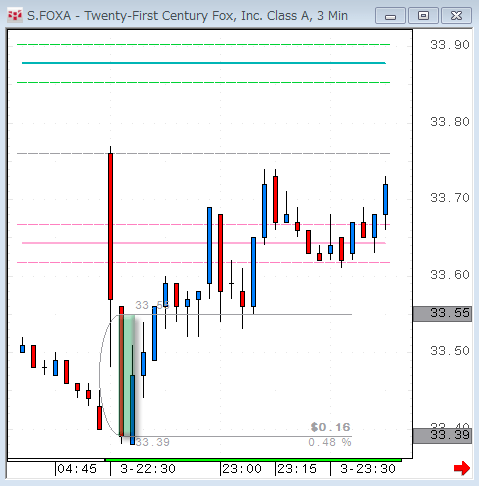Minimize the S.FOXA chart window
Image resolution: width=479 pixels, height=486 pixels.
390,16
